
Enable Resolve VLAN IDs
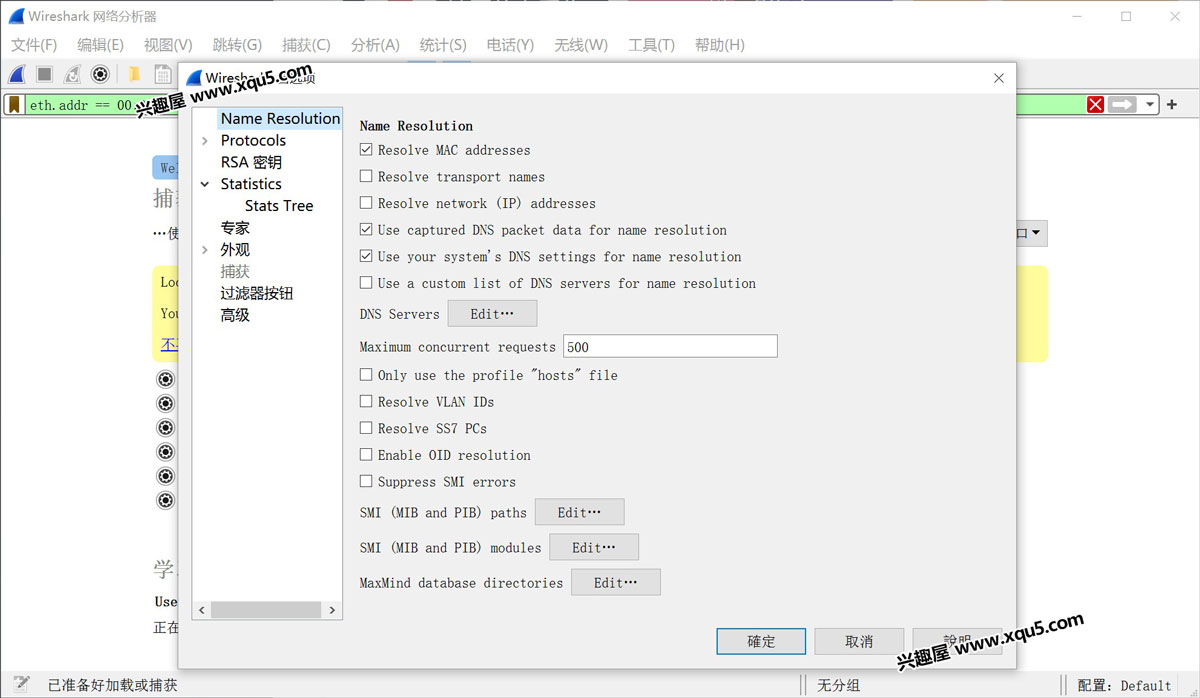[x=366, y=402]
